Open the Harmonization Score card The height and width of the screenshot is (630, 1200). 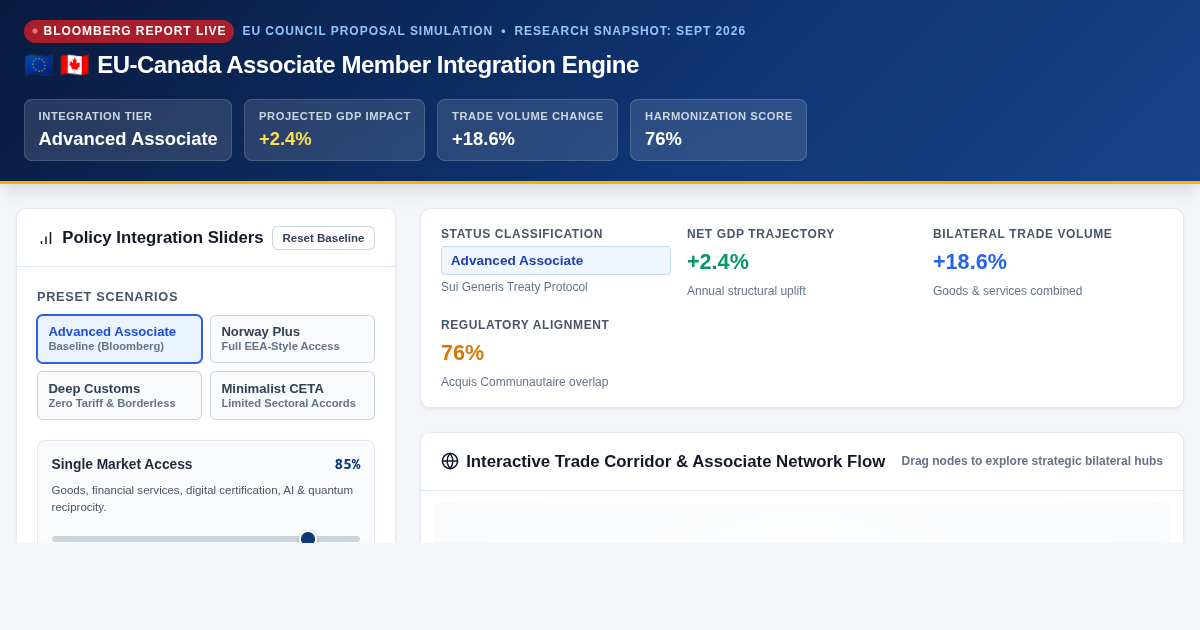pos(718,130)
